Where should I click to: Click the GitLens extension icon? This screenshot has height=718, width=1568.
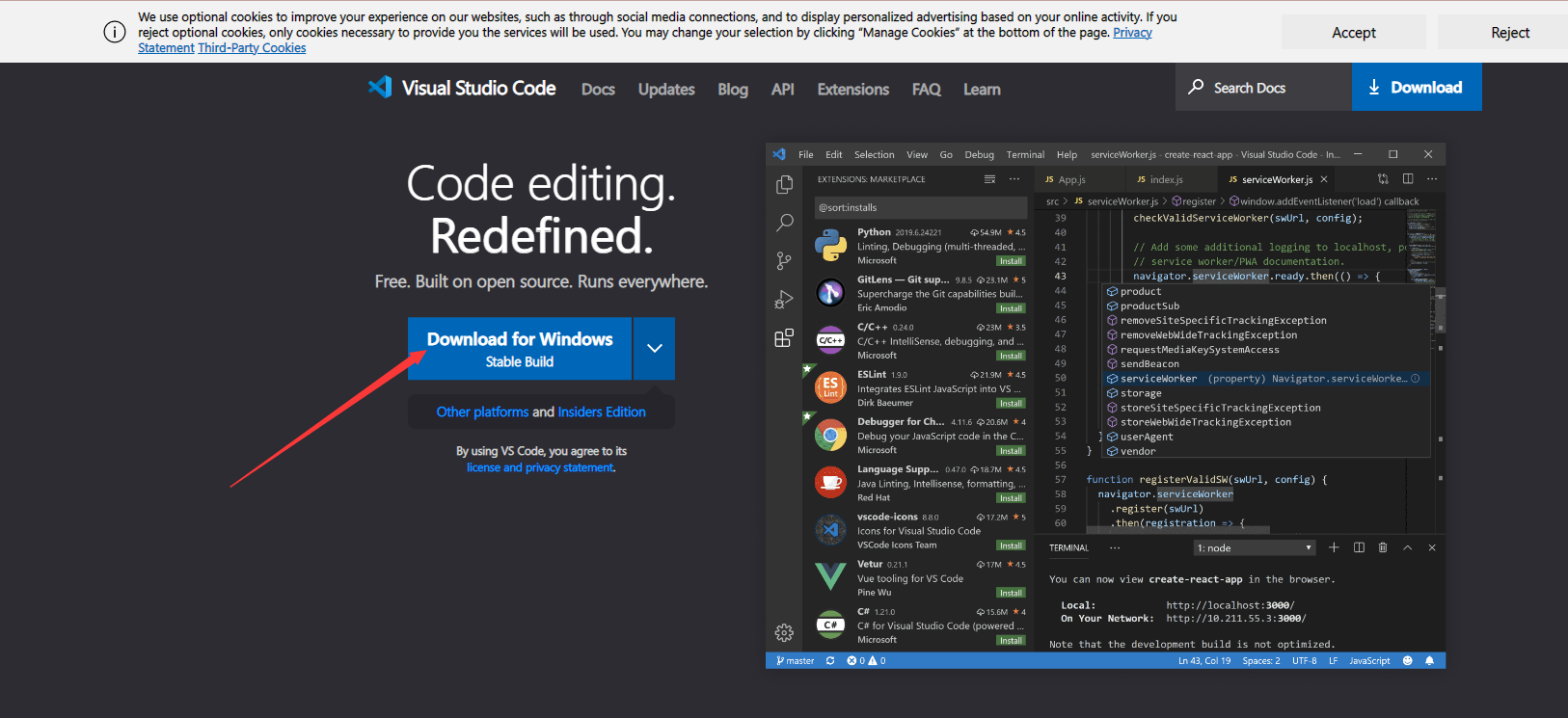830,293
